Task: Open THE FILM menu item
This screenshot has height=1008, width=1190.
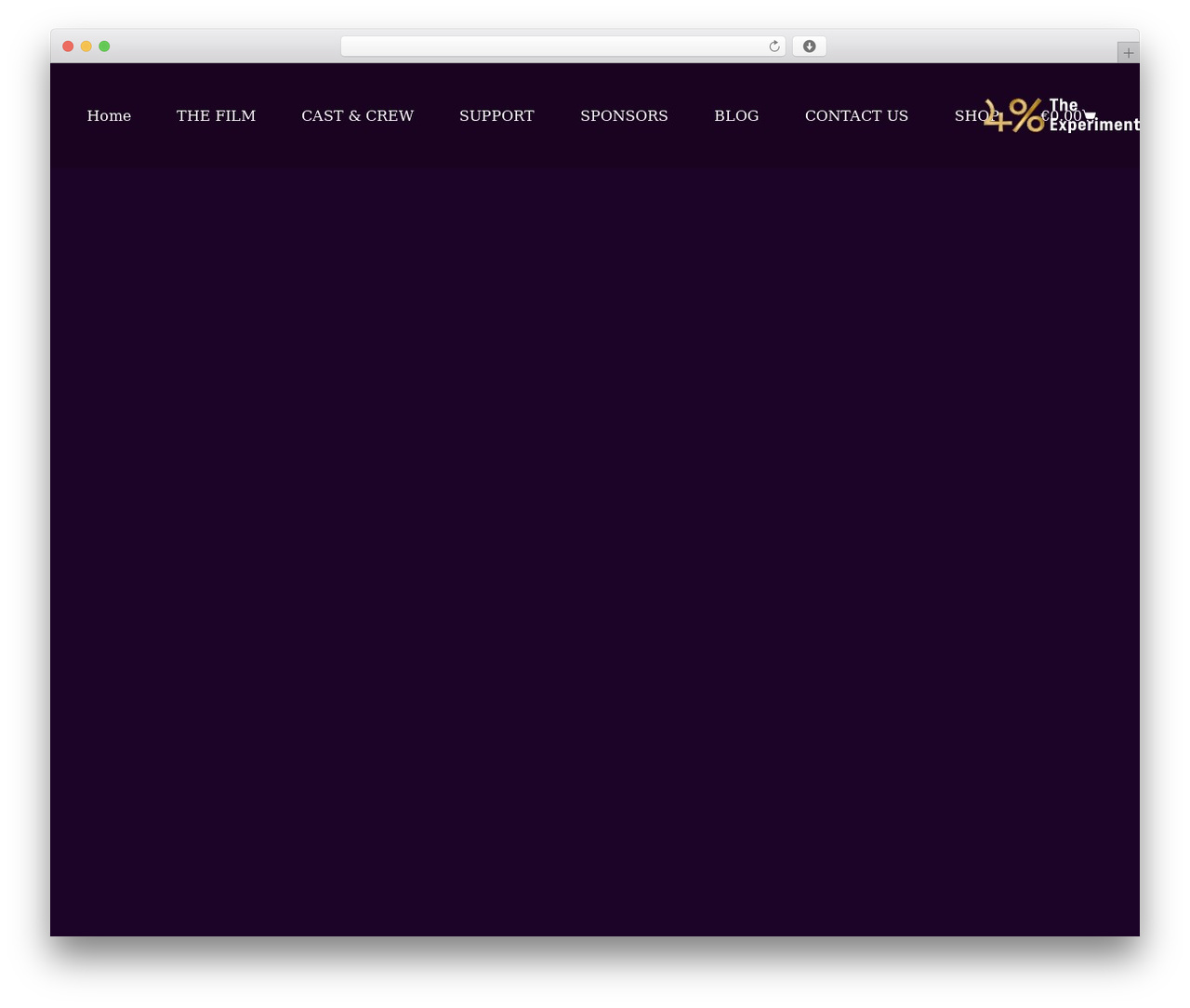Action: [x=216, y=115]
